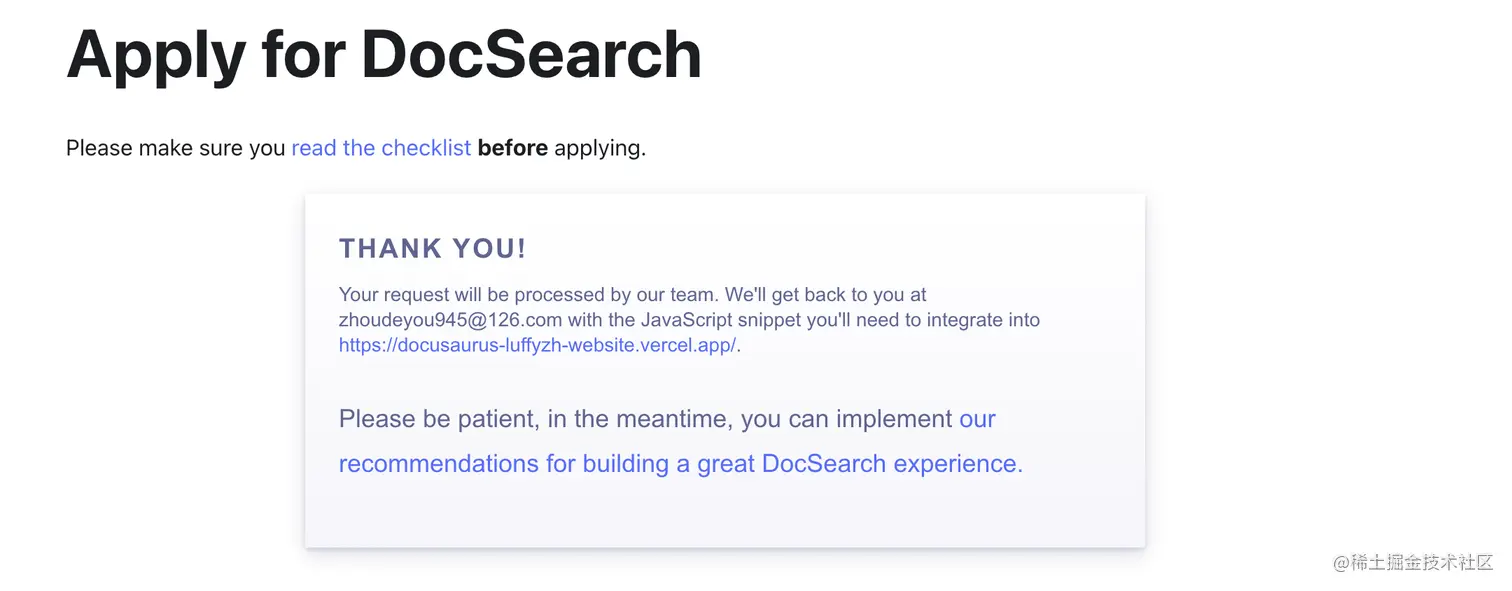Viewport: 1512px width, 591px height.
Task: Click the "our" link after "implement"
Action: 977,419
